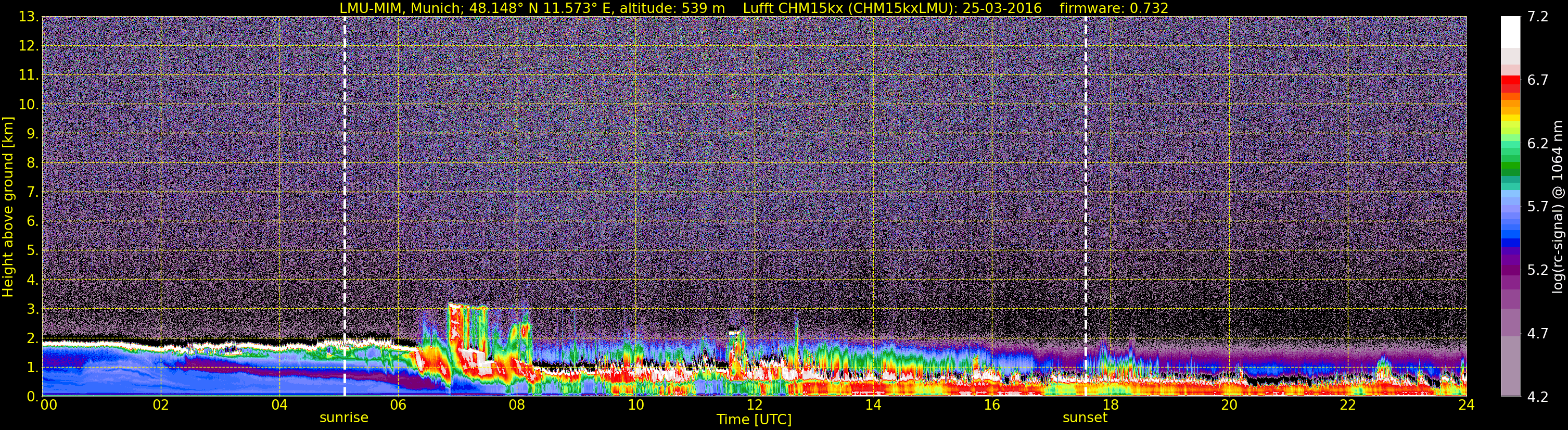The height and width of the screenshot is (430, 1568).
Task: Click the time tick label '10'
Action: (635, 405)
